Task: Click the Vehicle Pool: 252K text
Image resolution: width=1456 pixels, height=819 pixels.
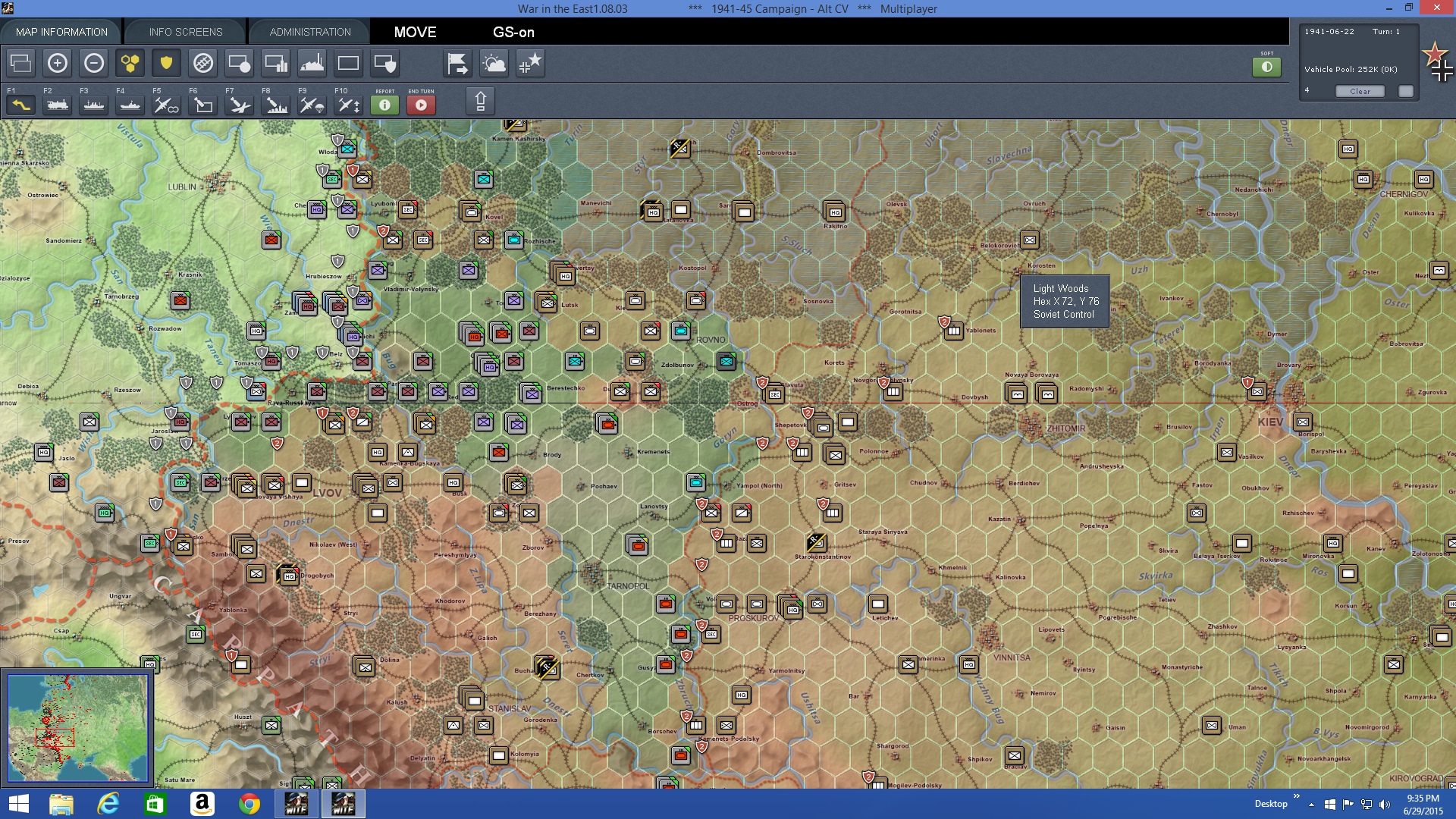Action: 1351,69
